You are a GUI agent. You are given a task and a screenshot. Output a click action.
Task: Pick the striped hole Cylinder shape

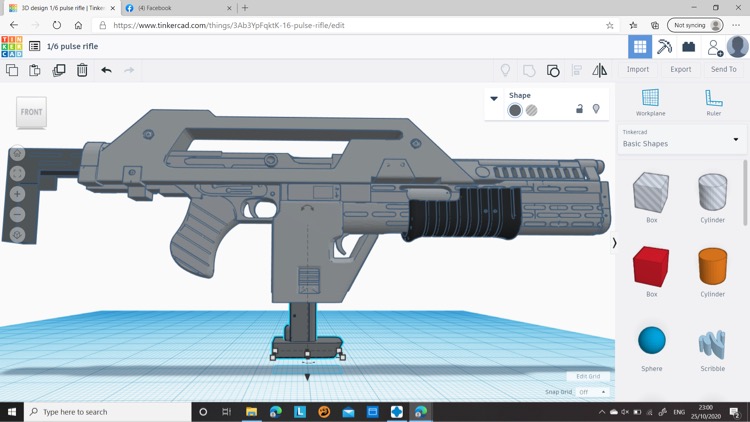713,192
